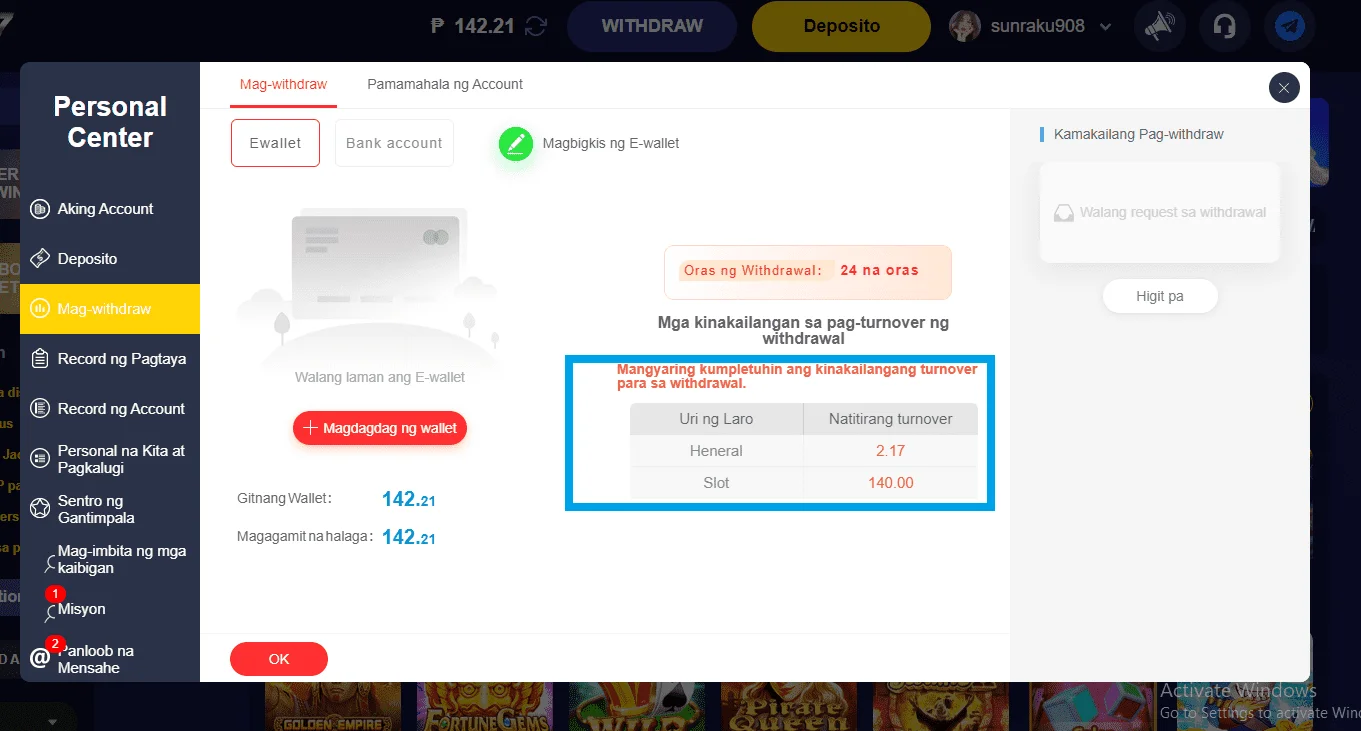Switch to Pamamahala ng Account tab
This screenshot has width=1361, height=731.
tap(445, 84)
